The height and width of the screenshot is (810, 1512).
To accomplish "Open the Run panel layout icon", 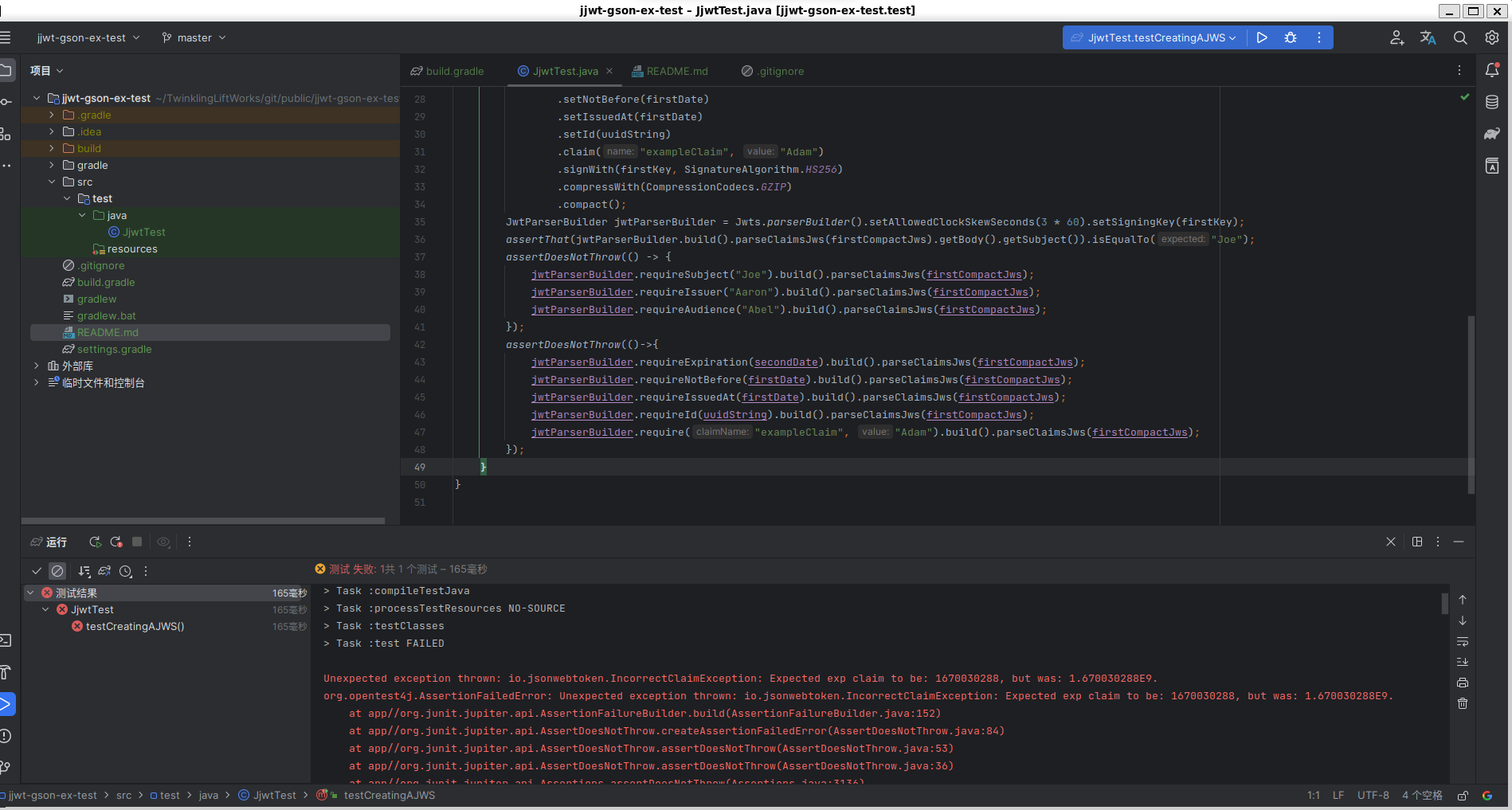I will (x=1417, y=542).
